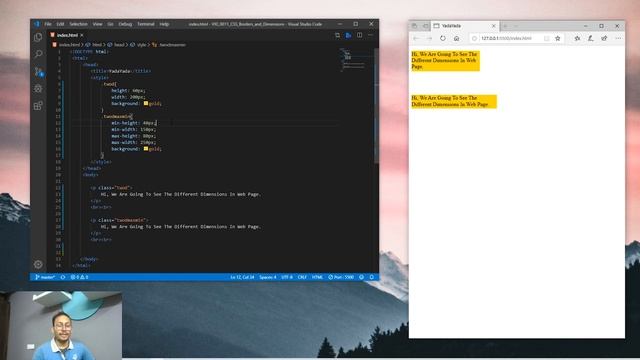The width and height of the screenshot is (640, 360).
Task: Click the tabs you've set aside icon
Action: [414, 26]
